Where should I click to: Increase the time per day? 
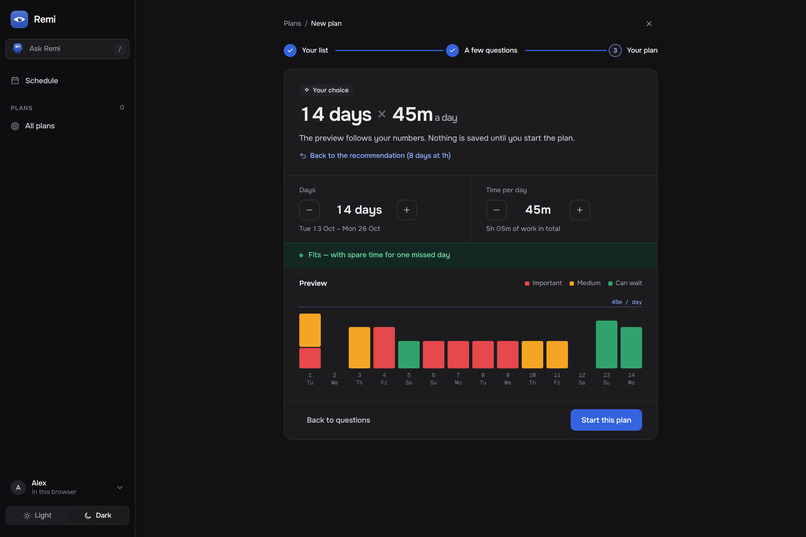(580, 210)
